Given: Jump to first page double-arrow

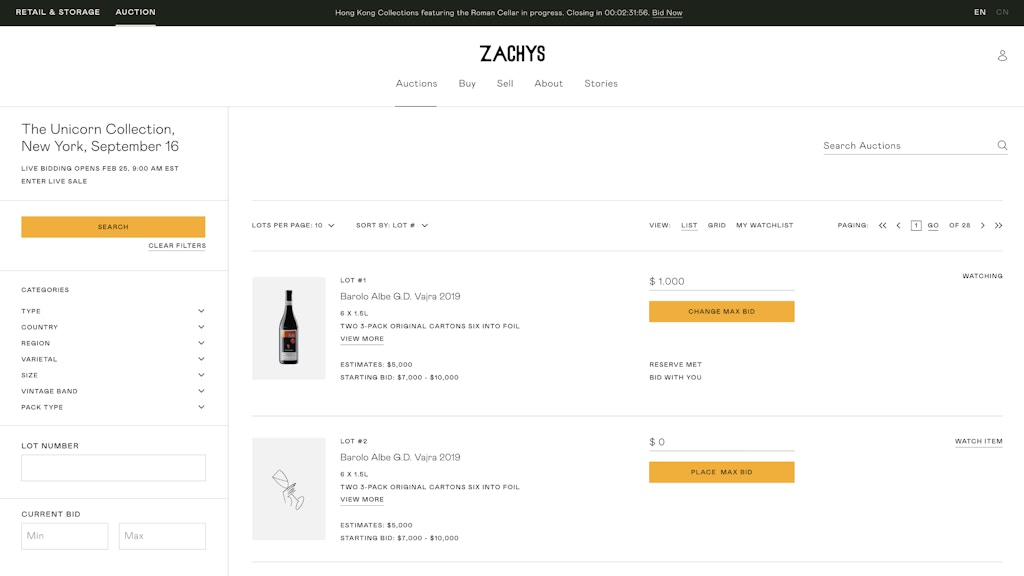Looking at the screenshot, I should click(882, 225).
